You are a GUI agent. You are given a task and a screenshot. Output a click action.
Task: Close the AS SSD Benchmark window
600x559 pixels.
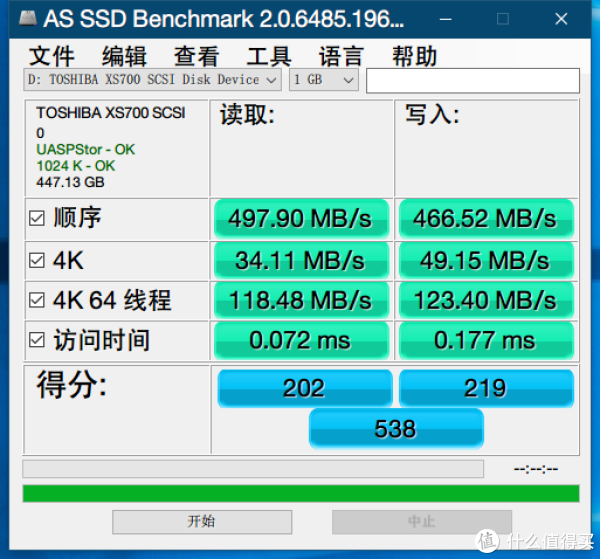(x=561, y=19)
